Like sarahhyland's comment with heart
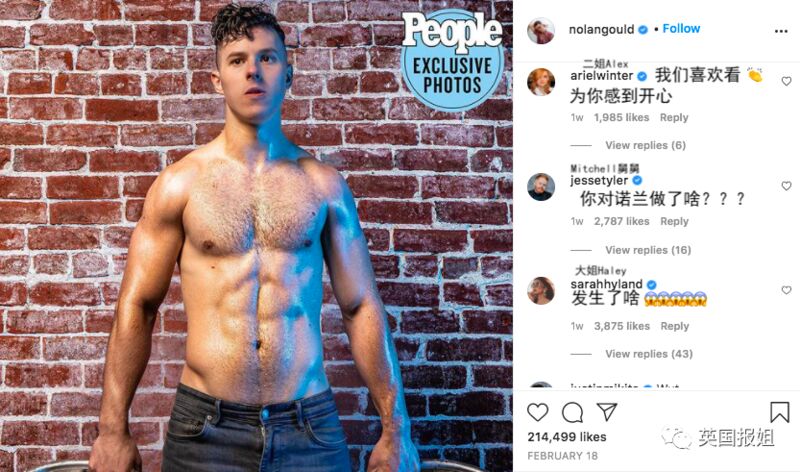Image resolution: width=800 pixels, height=472 pixels. (x=786, y=290)
